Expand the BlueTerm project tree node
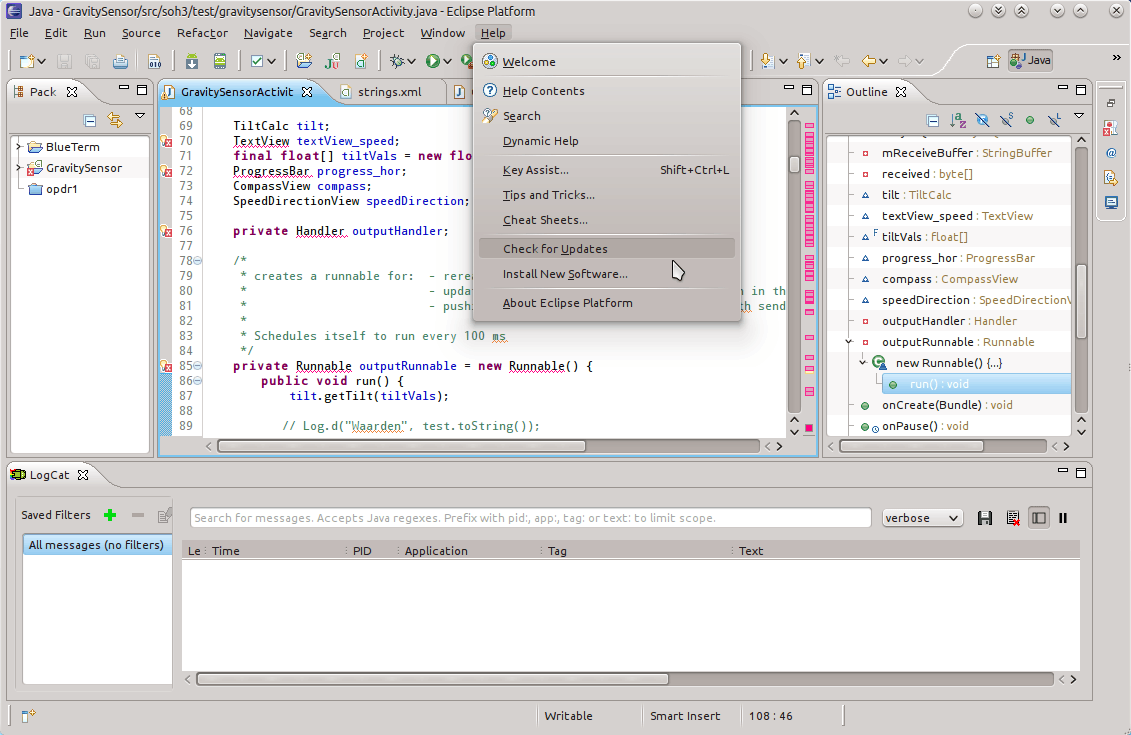1131x735 pixels. pyautogui.click(x=18, y=147)
